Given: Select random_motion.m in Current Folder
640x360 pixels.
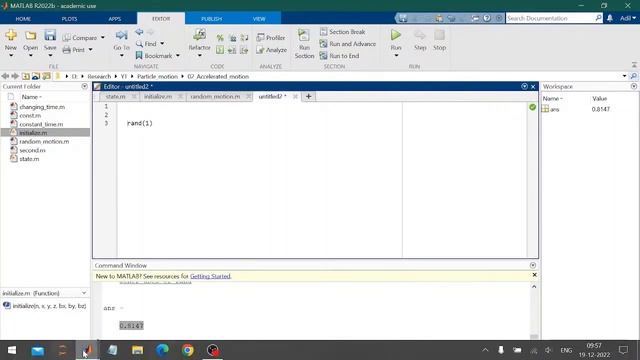Looking at the screenshot, I should [44, 142].
